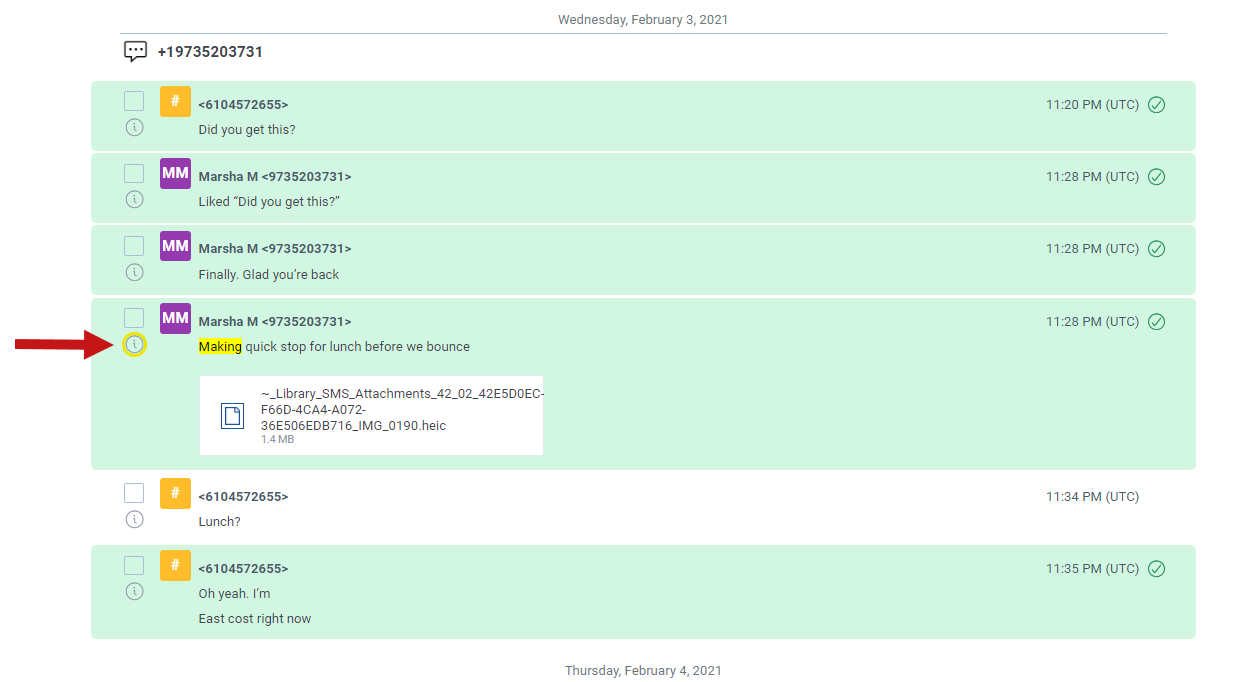
Task: Click MM avatar beside "Finally. Glad you're back"
Action: click(175, 245)
